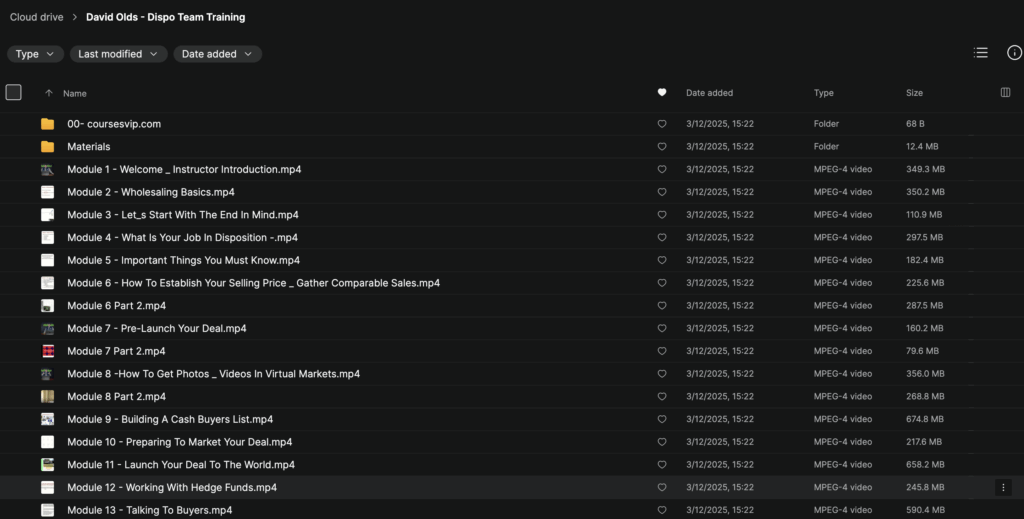Sort by the Date added column header
The height and width of the screenshot is (519, 1024).
click(709, 93)
